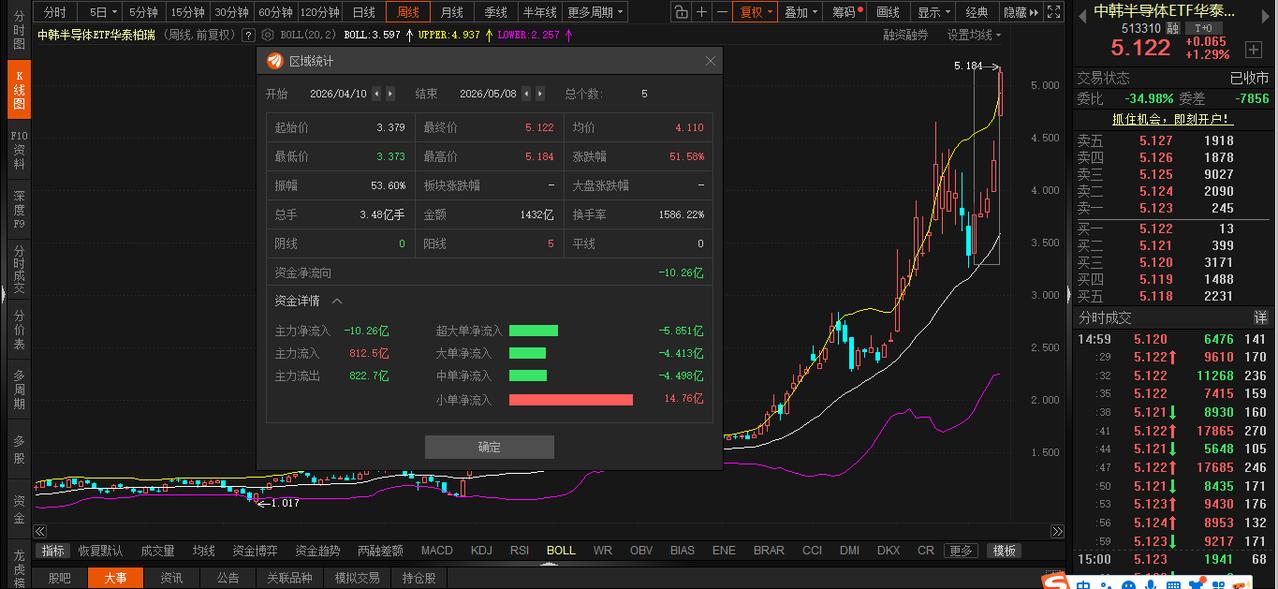Click 恢复默认 in indicator bar

(x=100, y=550)
